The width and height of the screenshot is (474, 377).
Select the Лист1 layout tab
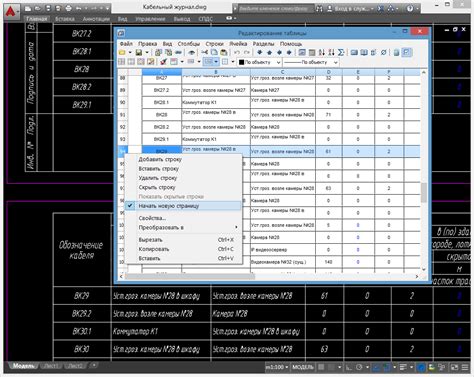51,366
